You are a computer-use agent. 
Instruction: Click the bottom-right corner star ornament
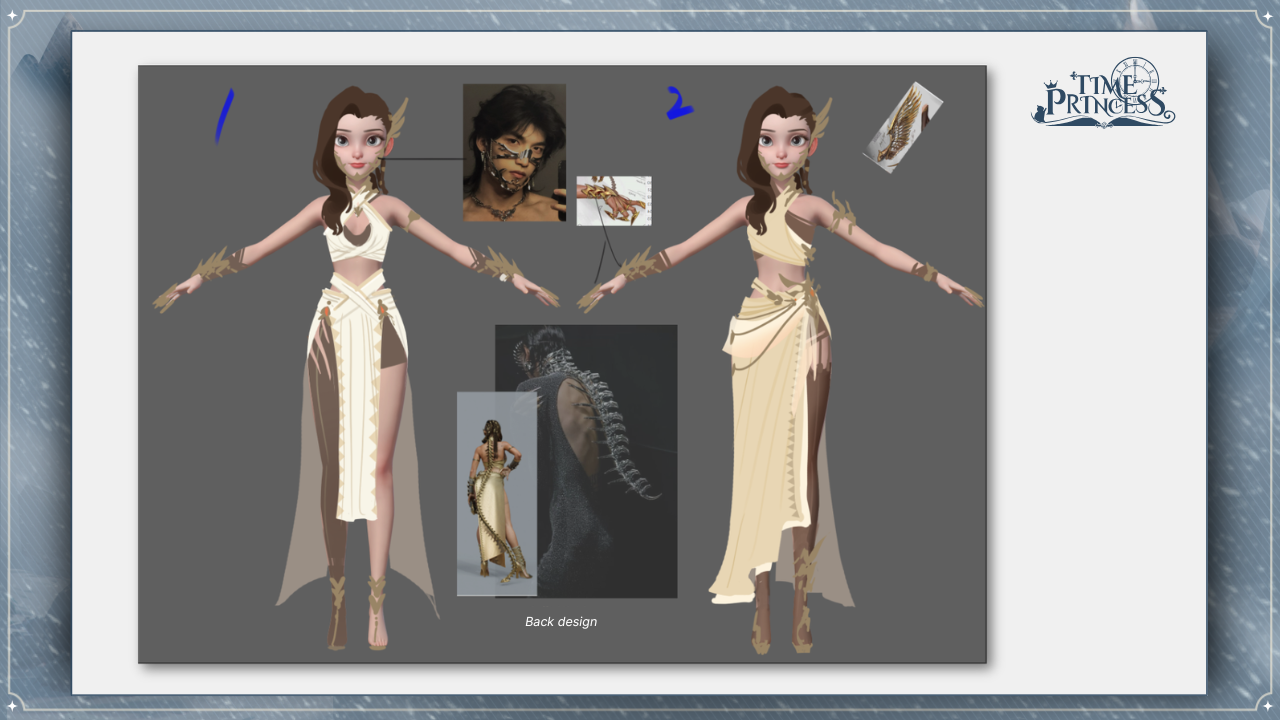coord(1267,706)
